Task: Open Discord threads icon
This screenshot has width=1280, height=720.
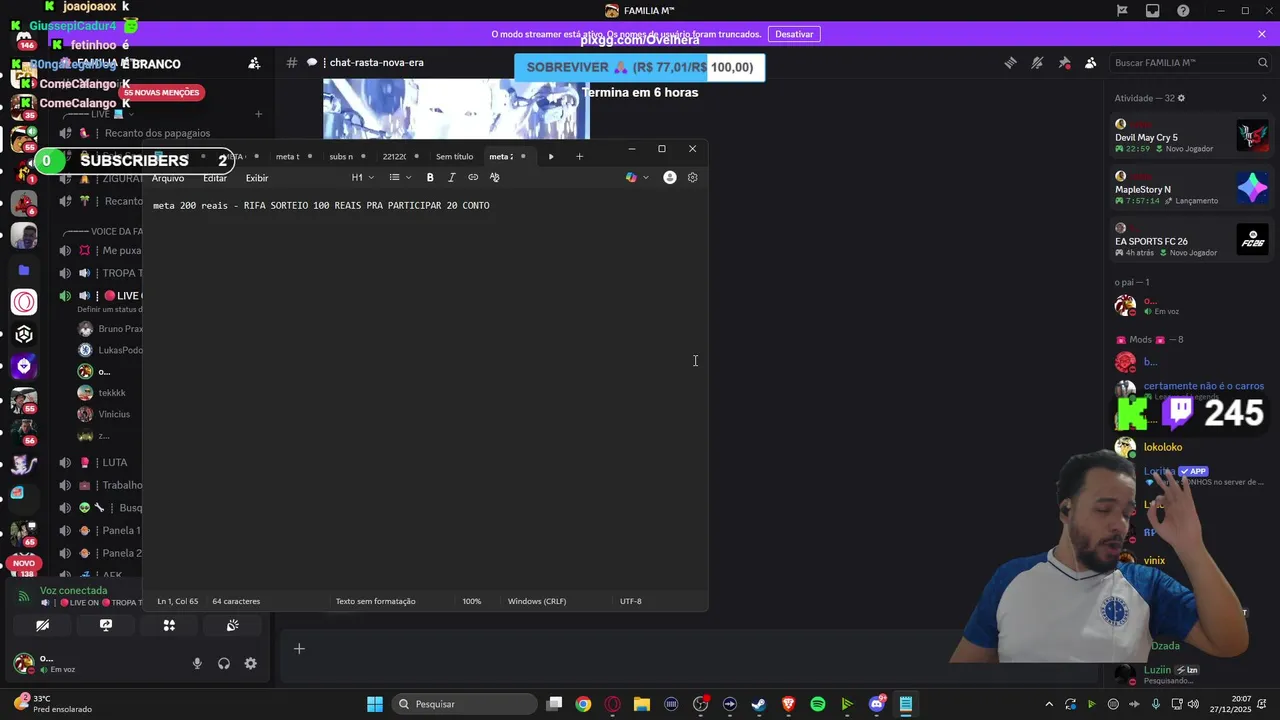Action: pyautogui.click(x=1010, y=62)
